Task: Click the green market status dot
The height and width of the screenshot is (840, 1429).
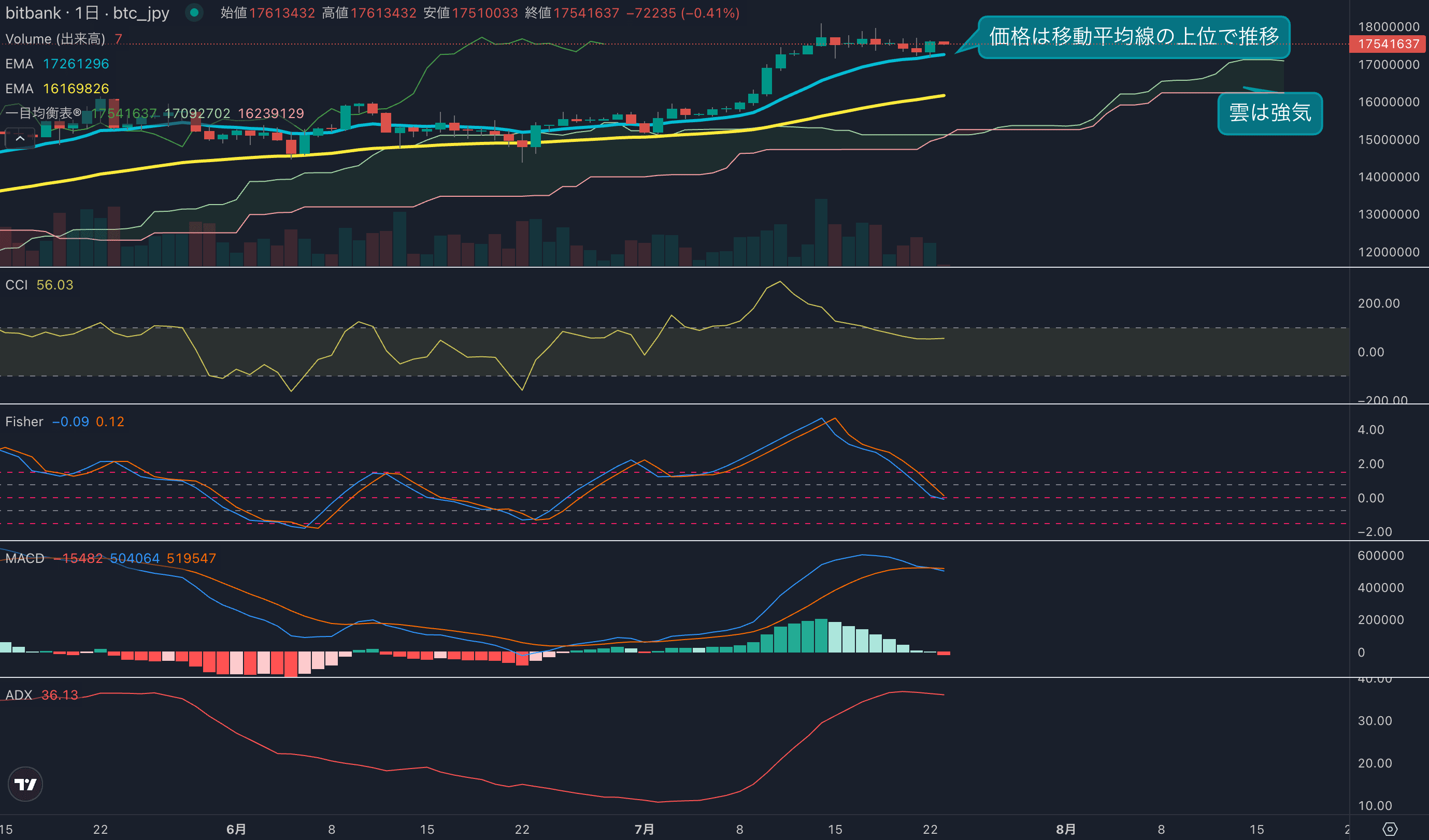Action: tap(194, 12)
